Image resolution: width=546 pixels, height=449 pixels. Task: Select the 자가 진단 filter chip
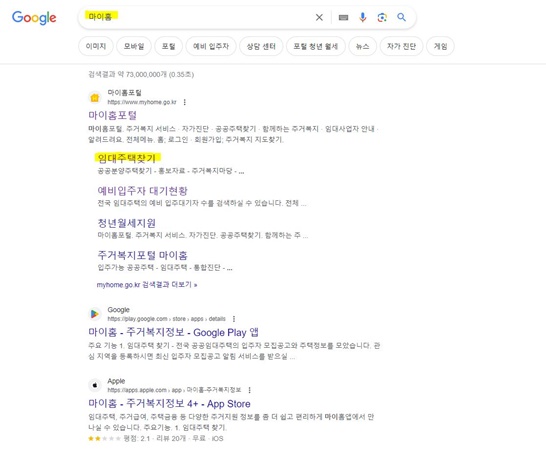401,46
